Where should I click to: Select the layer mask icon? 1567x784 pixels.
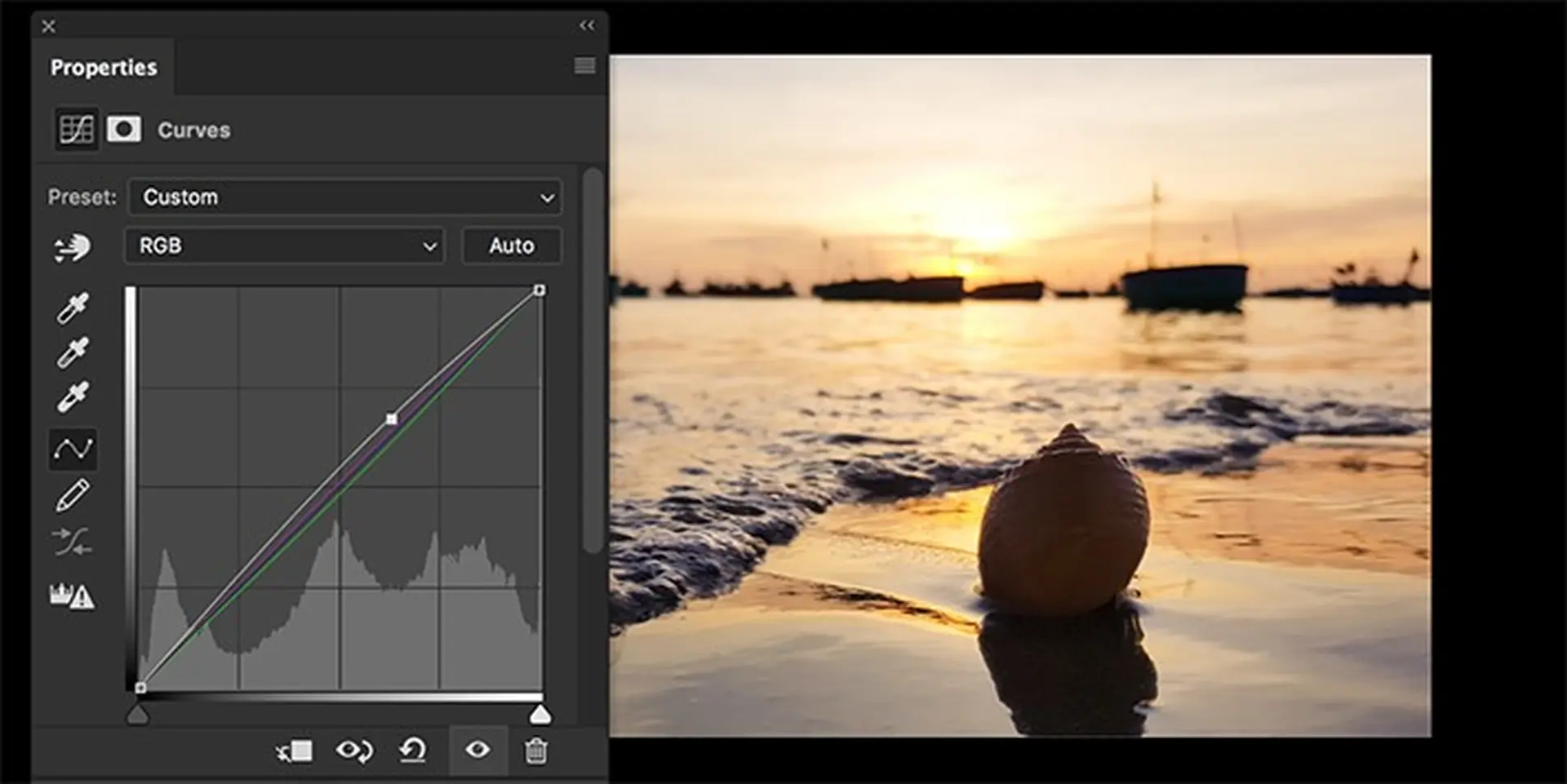click(123, 130)
